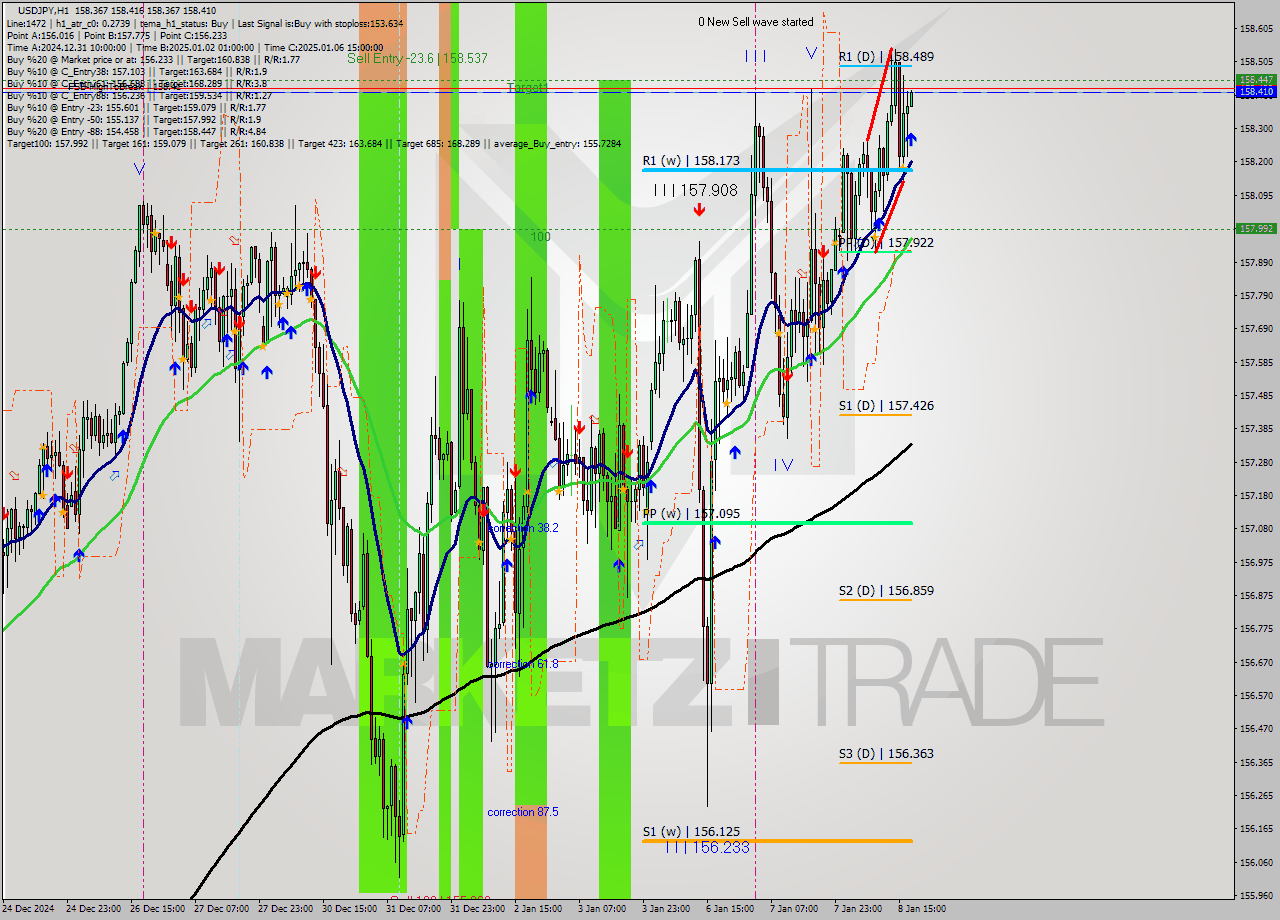Click the 157.080 price axis value
The width and height of the screenshot is (1280, 920).
(1256, 528)
